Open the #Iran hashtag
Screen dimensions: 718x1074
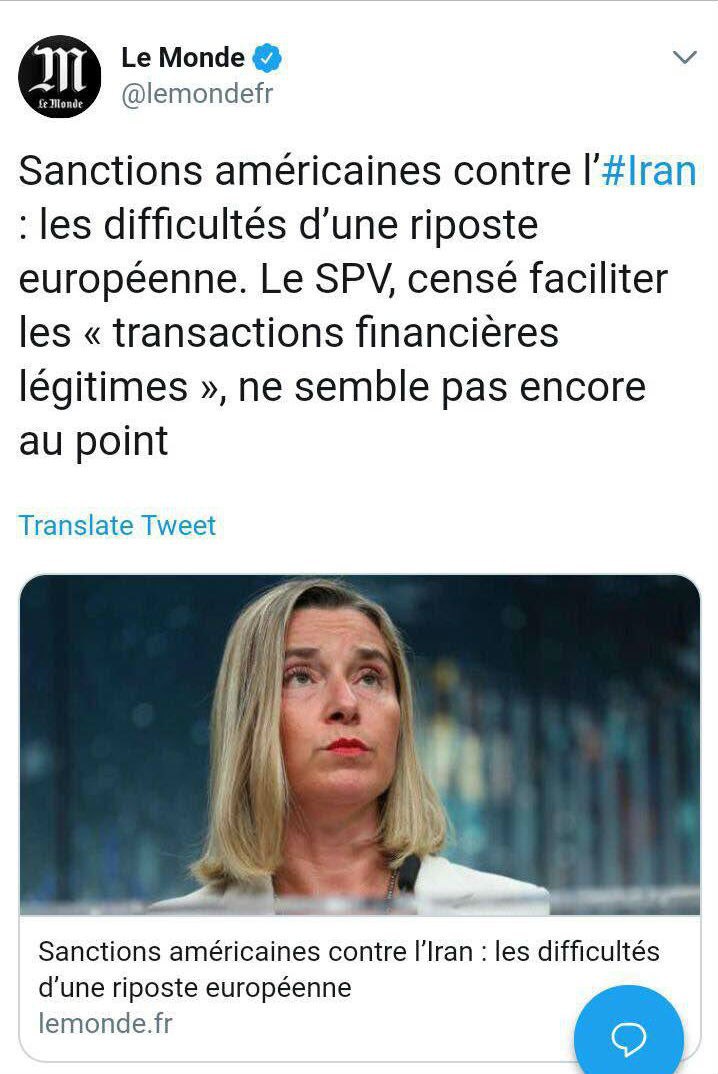(x=648, y=171)
